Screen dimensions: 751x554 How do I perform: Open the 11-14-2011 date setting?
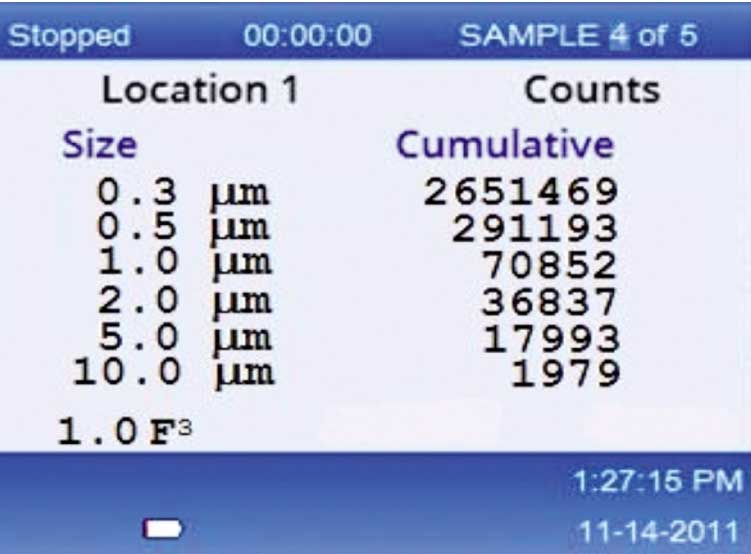click(658, 528)
